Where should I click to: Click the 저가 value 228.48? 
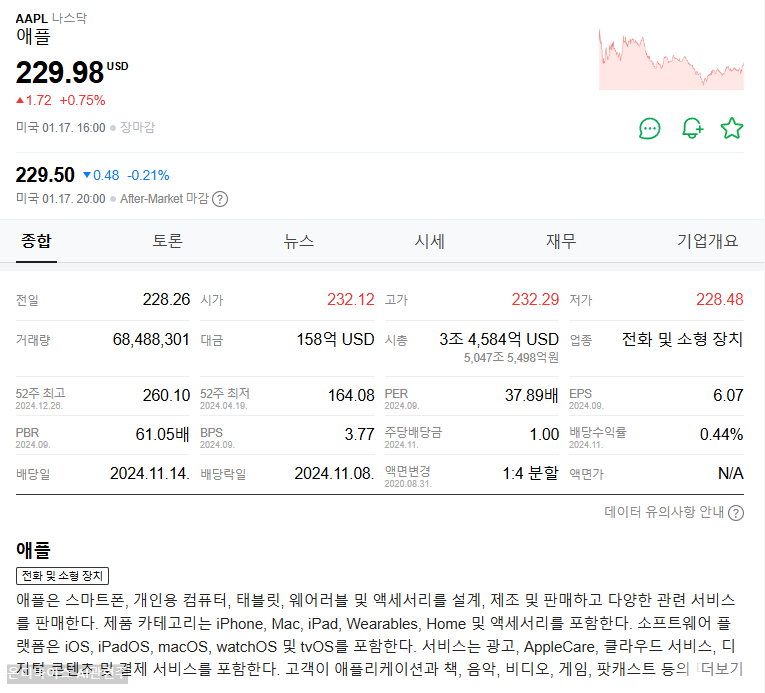point(720,299)
